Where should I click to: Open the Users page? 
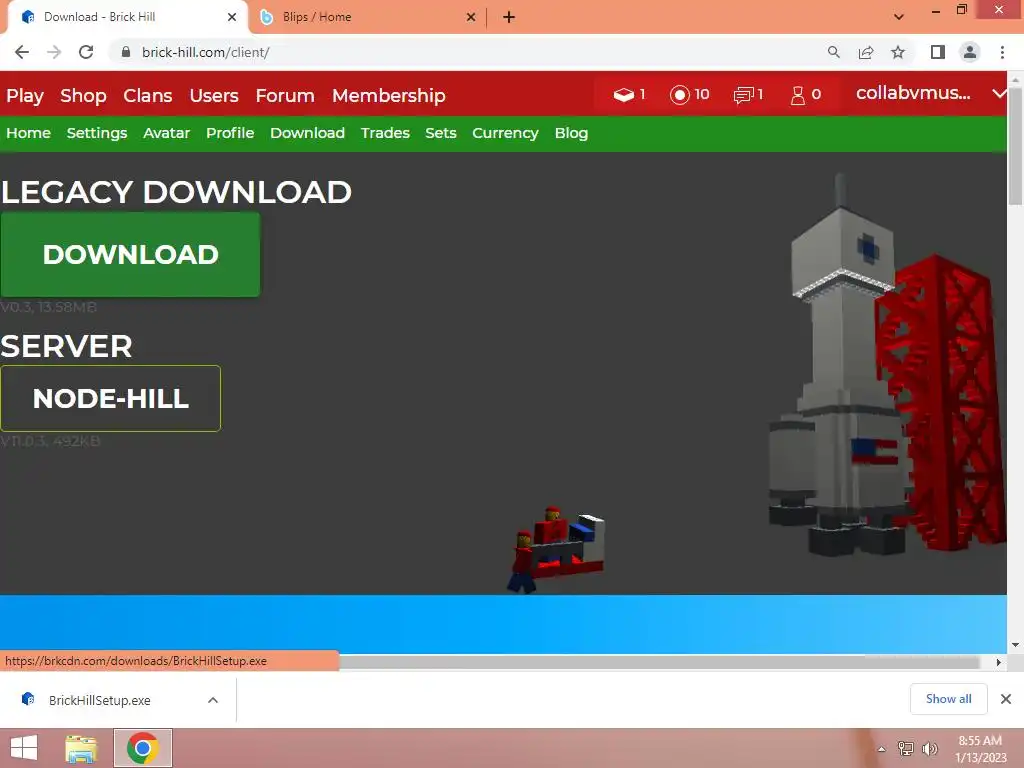pos(214,95)
